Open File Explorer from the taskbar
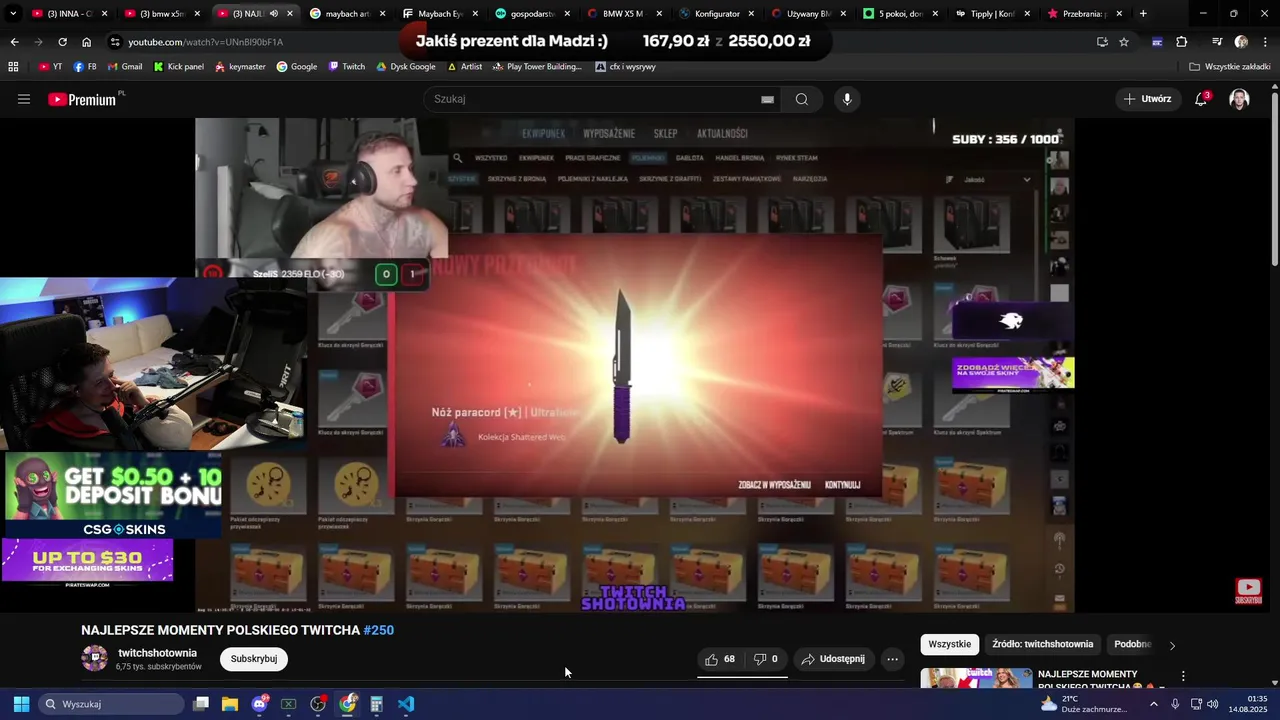Viewport: 1280px width, 720px height. 230,704
